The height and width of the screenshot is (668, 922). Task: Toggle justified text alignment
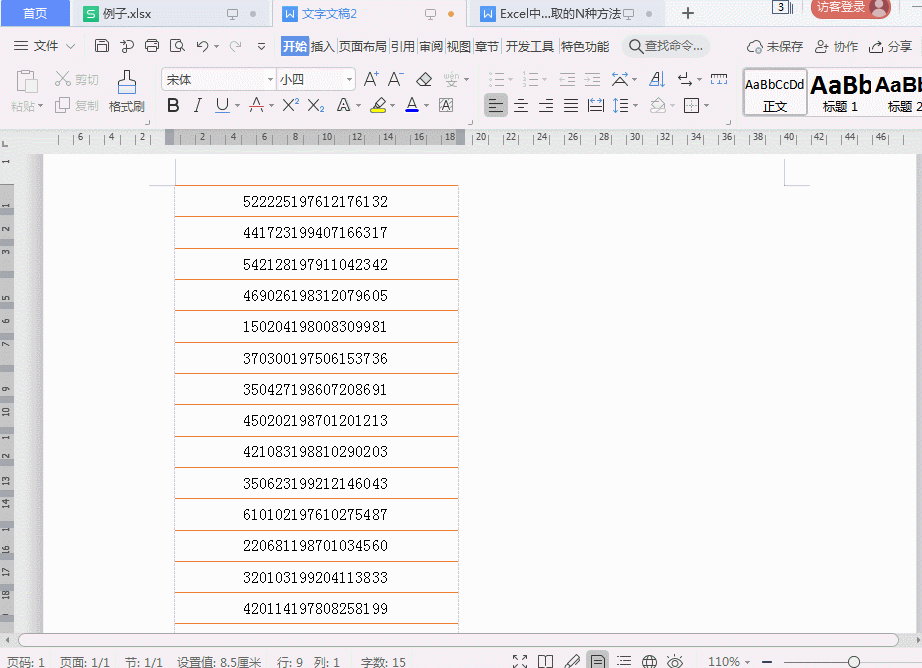point(570,105)
